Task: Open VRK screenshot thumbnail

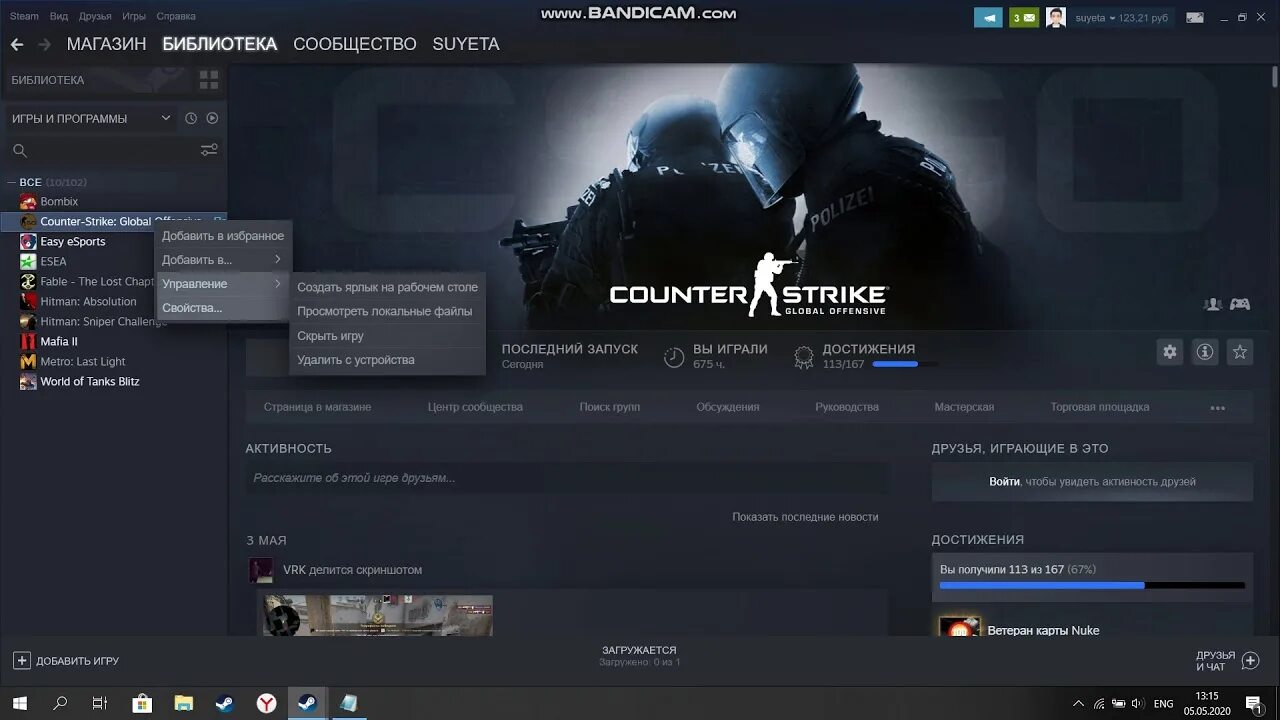Action: pyautogui.click(x=378, y=616)
